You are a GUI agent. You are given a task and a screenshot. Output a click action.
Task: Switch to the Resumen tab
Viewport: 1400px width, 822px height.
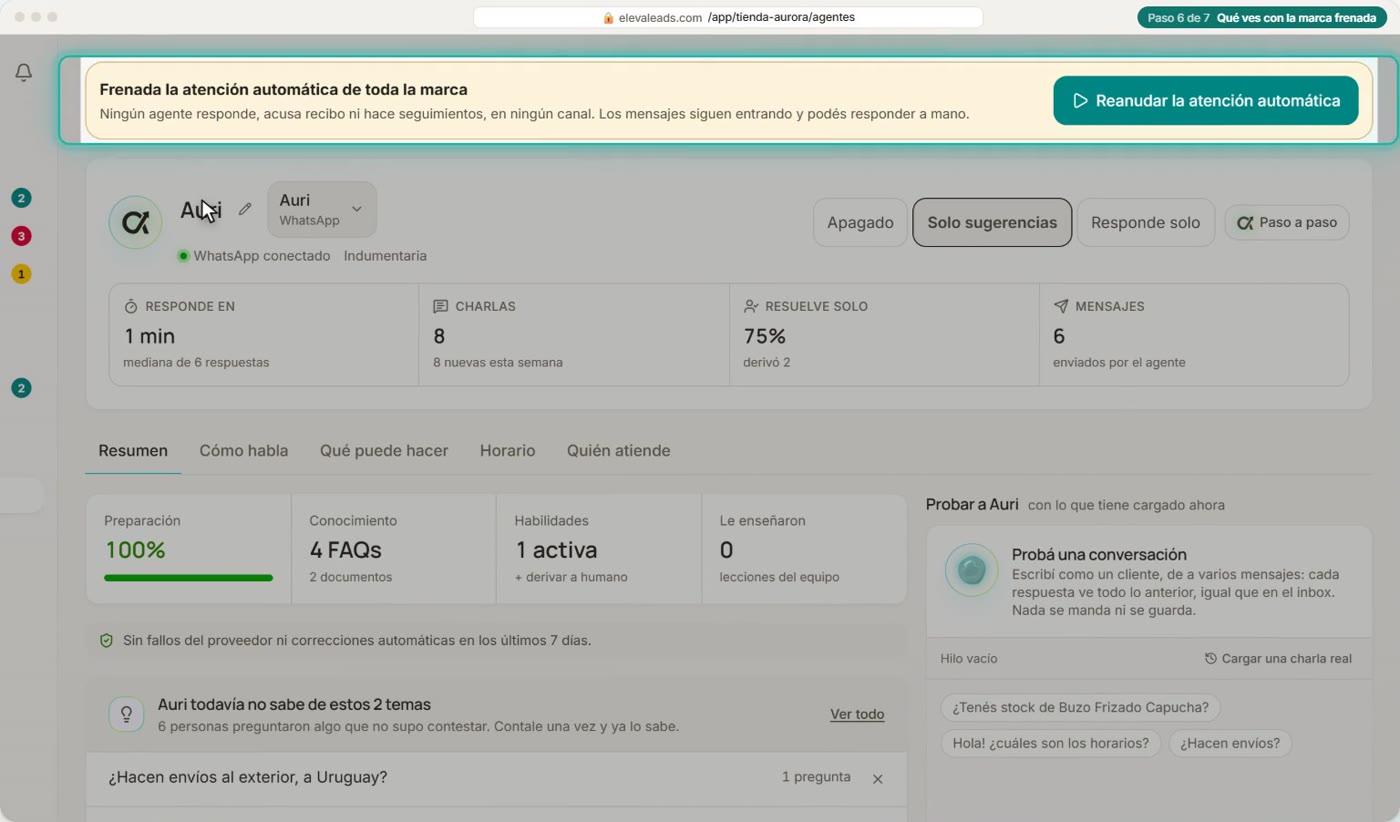point(133,451)
